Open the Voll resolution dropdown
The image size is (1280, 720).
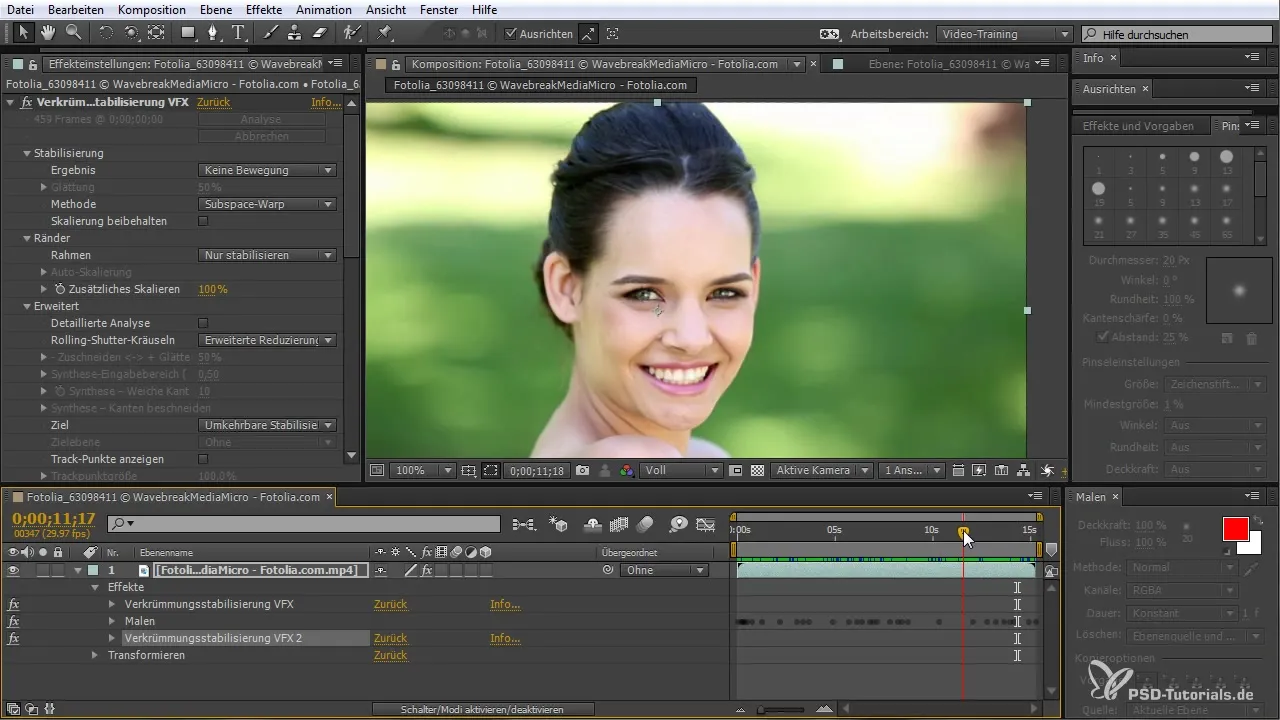point(682,470)
